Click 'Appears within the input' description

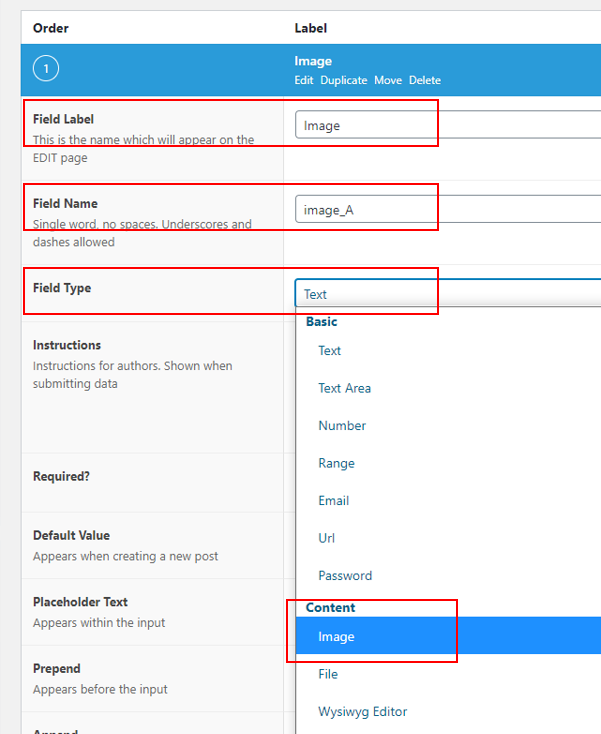point(99,623)
